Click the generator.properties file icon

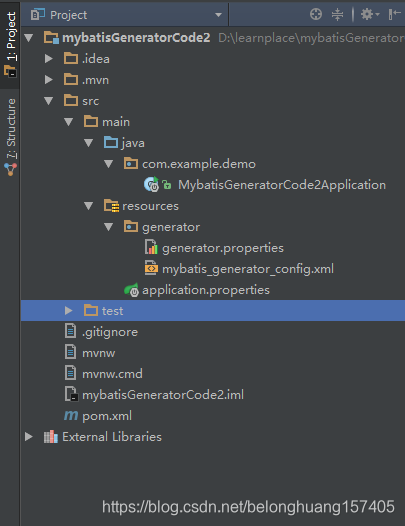pos(151,247)
